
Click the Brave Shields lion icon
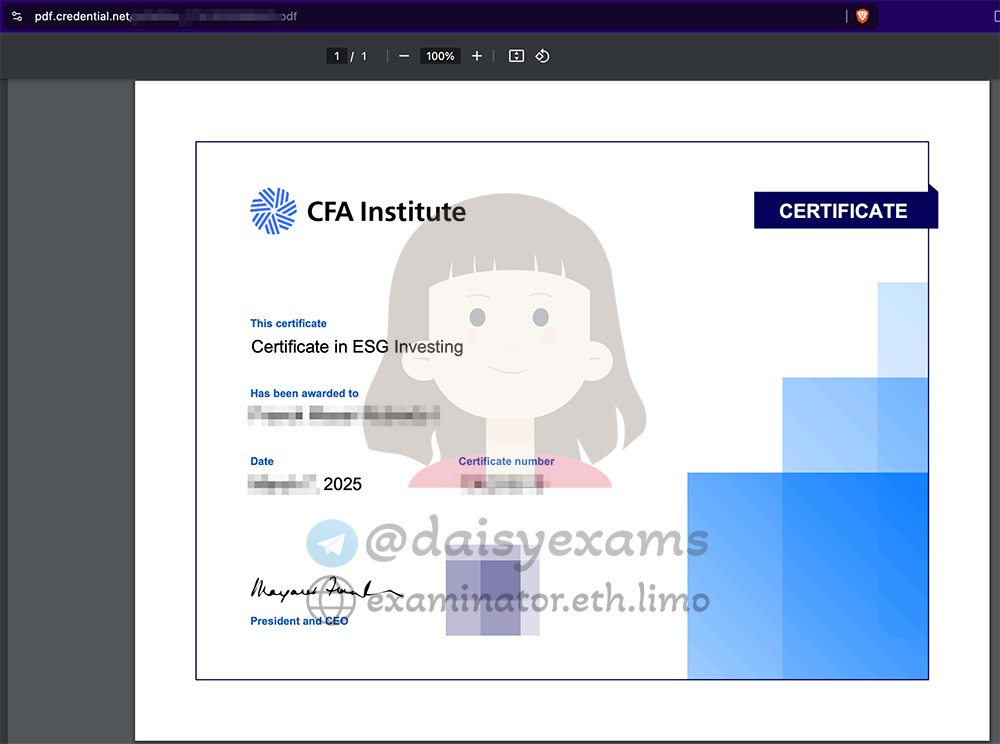click(862, 16)
